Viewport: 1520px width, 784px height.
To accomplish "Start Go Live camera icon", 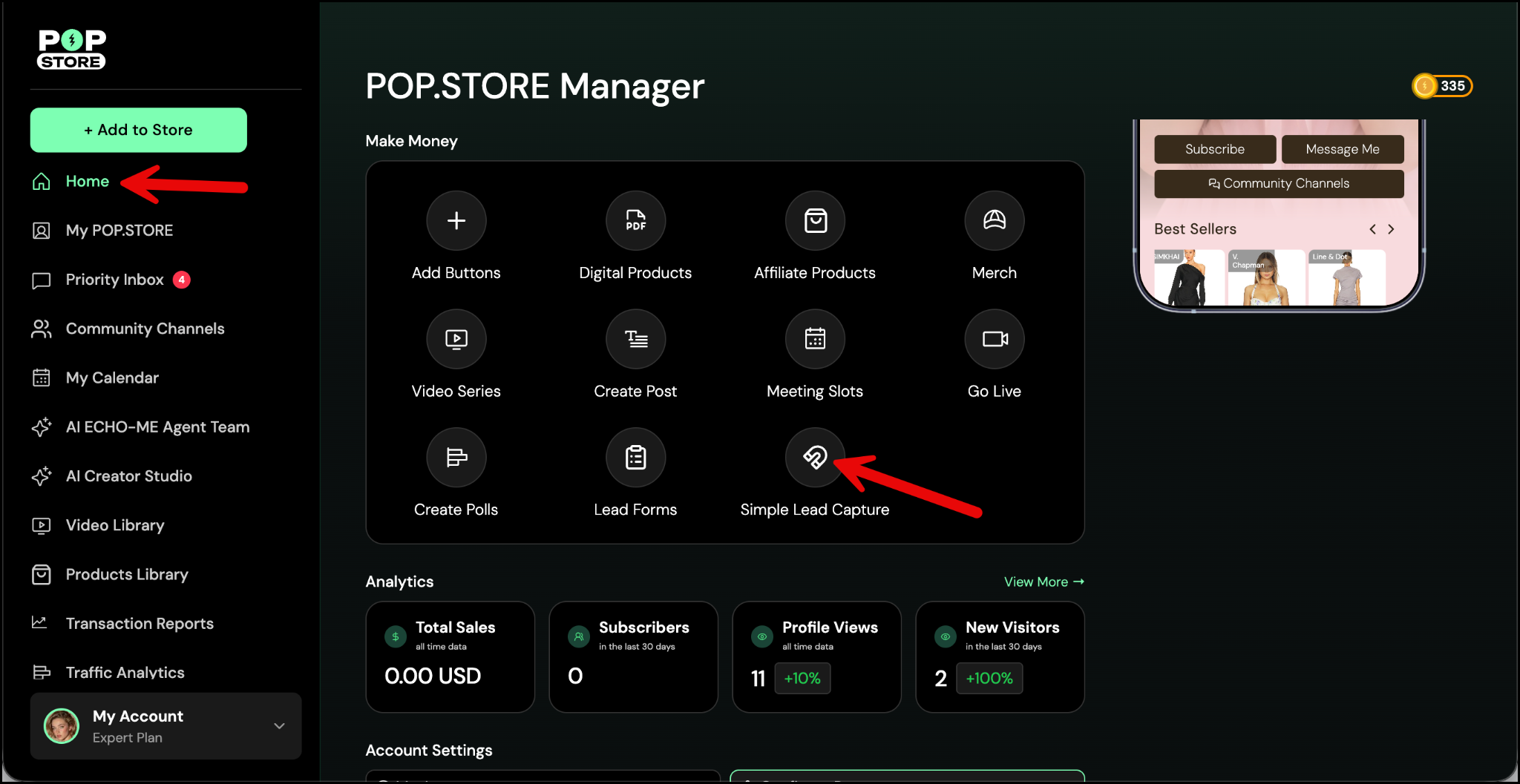I will [x=994, y=339].
